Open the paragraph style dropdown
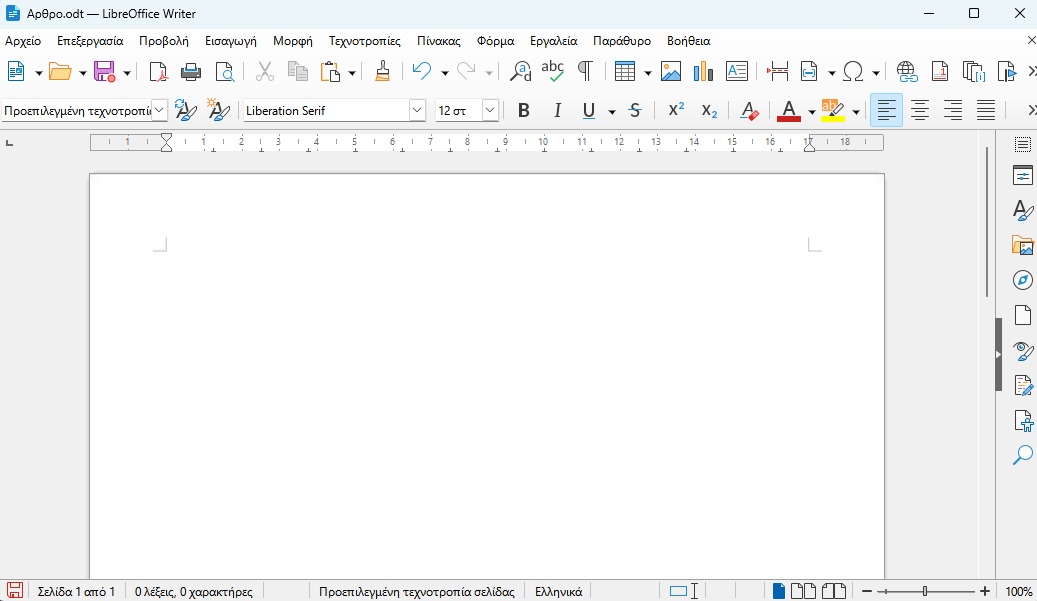The height and width of the screenshot is (601, 1037). pos(160,111)
